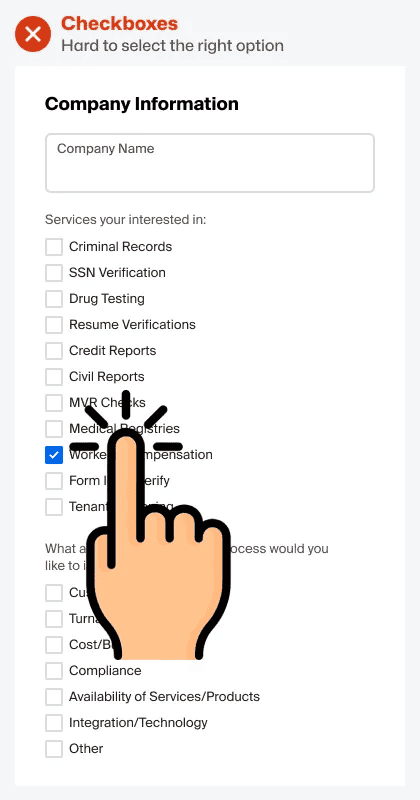Viewport: 420px width, 800px height.
Task: Check the Compliance checkbox
Action: (x=54, y=671)
